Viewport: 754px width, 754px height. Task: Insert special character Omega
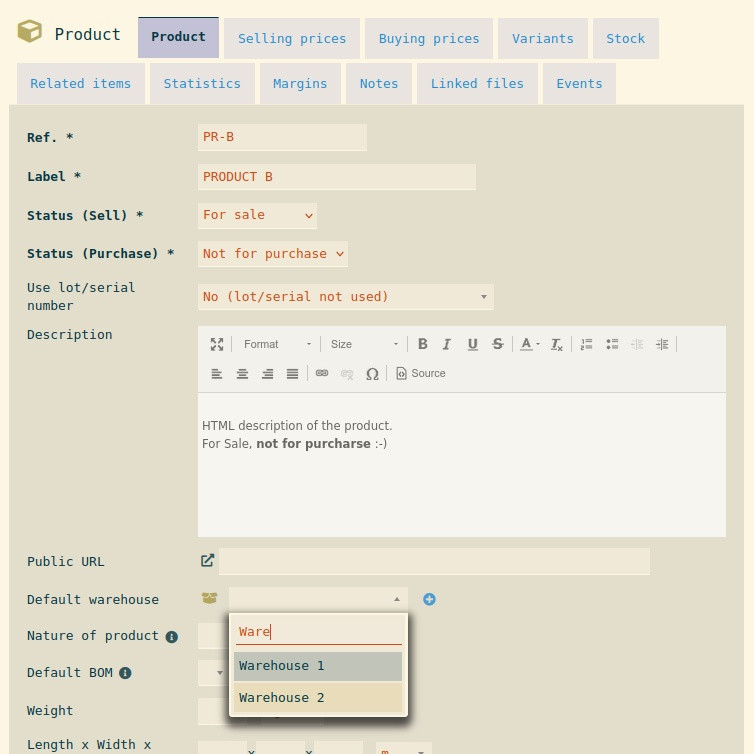[x=372, y=374]
